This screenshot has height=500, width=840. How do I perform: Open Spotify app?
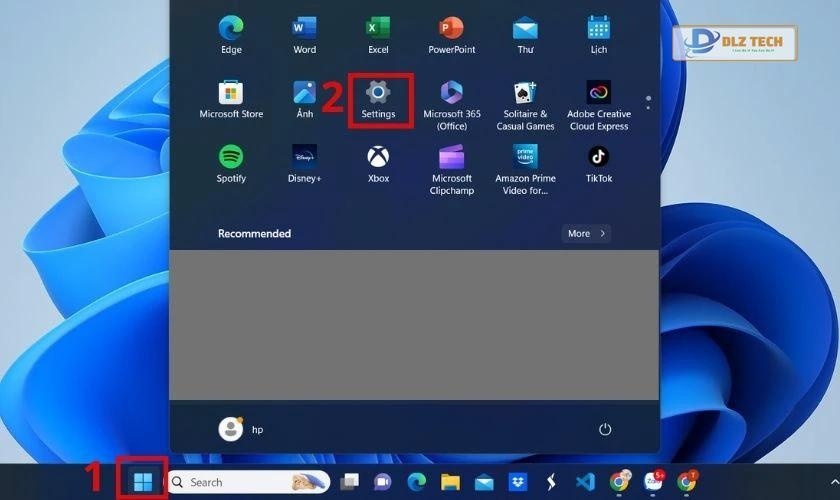231,163
